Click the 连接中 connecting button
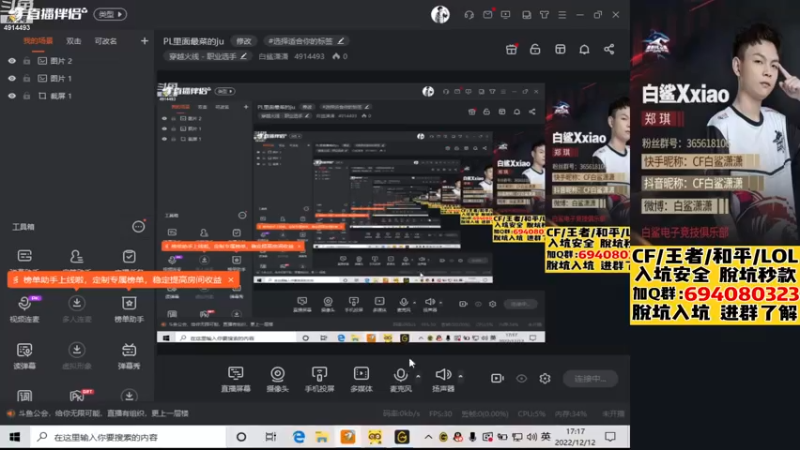Viewport: 800px width, 450px height. 590,379
